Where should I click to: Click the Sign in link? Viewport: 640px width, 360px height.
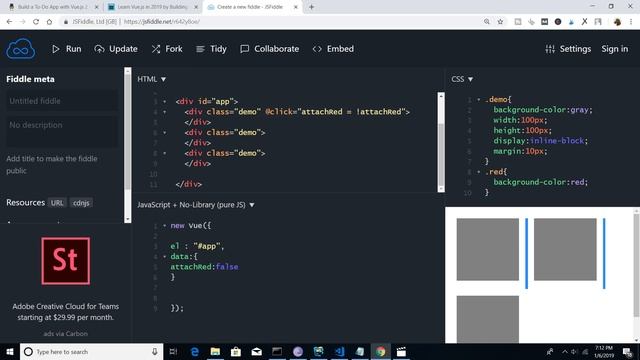[615, 49]
